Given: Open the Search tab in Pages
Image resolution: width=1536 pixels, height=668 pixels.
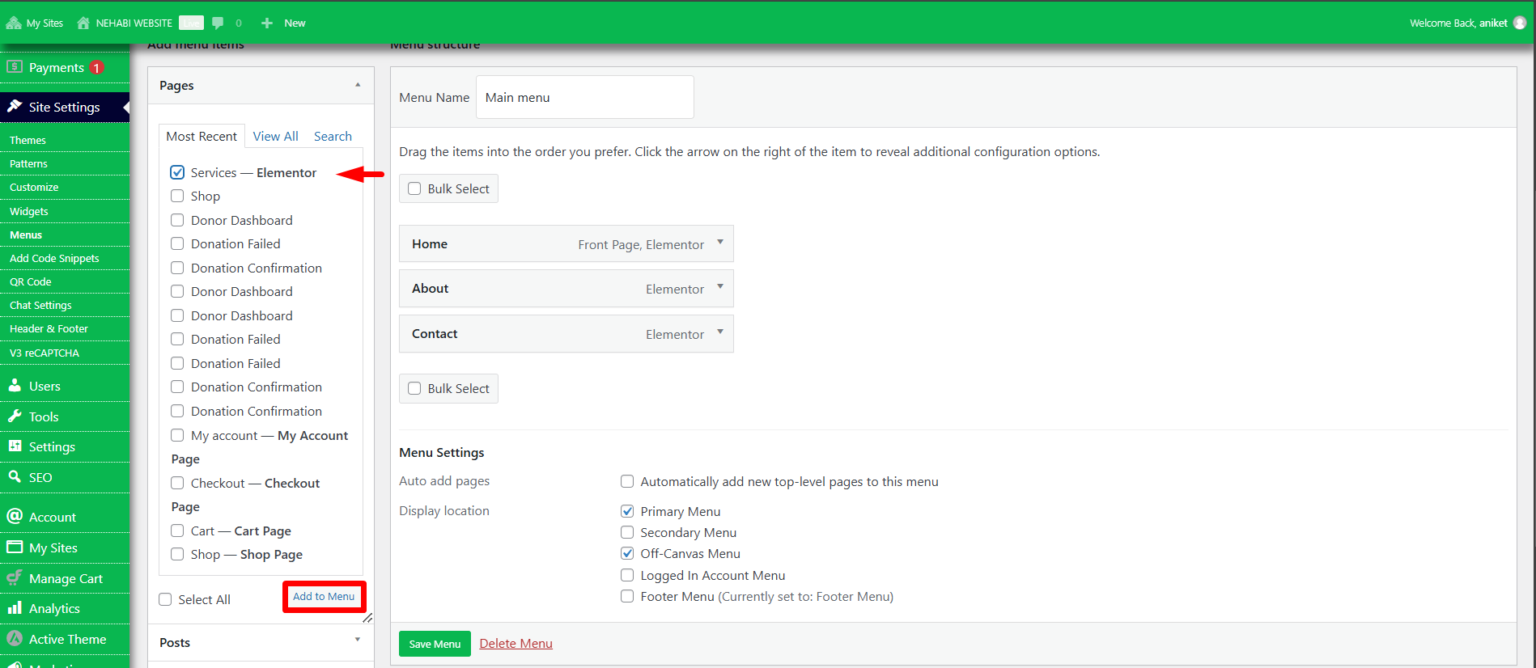Looking at the screenshot, I should pos(333,136).
